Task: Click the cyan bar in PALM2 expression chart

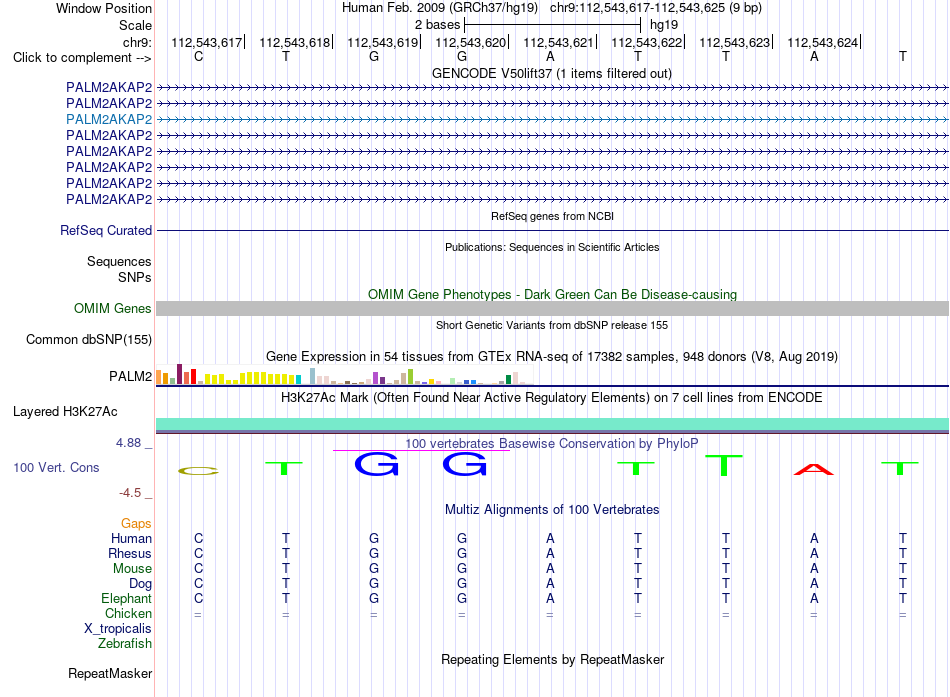Action: (298, 379)
